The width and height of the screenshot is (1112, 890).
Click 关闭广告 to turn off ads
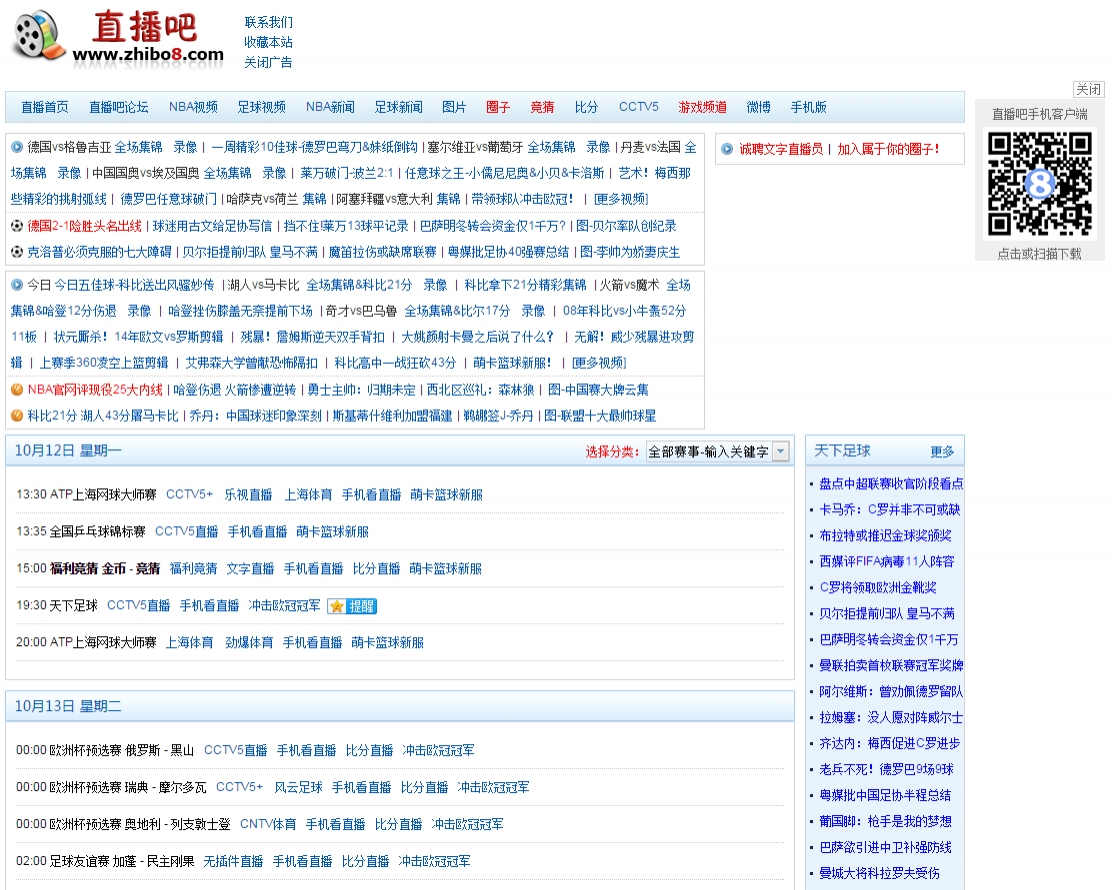(x=268, y=62)
